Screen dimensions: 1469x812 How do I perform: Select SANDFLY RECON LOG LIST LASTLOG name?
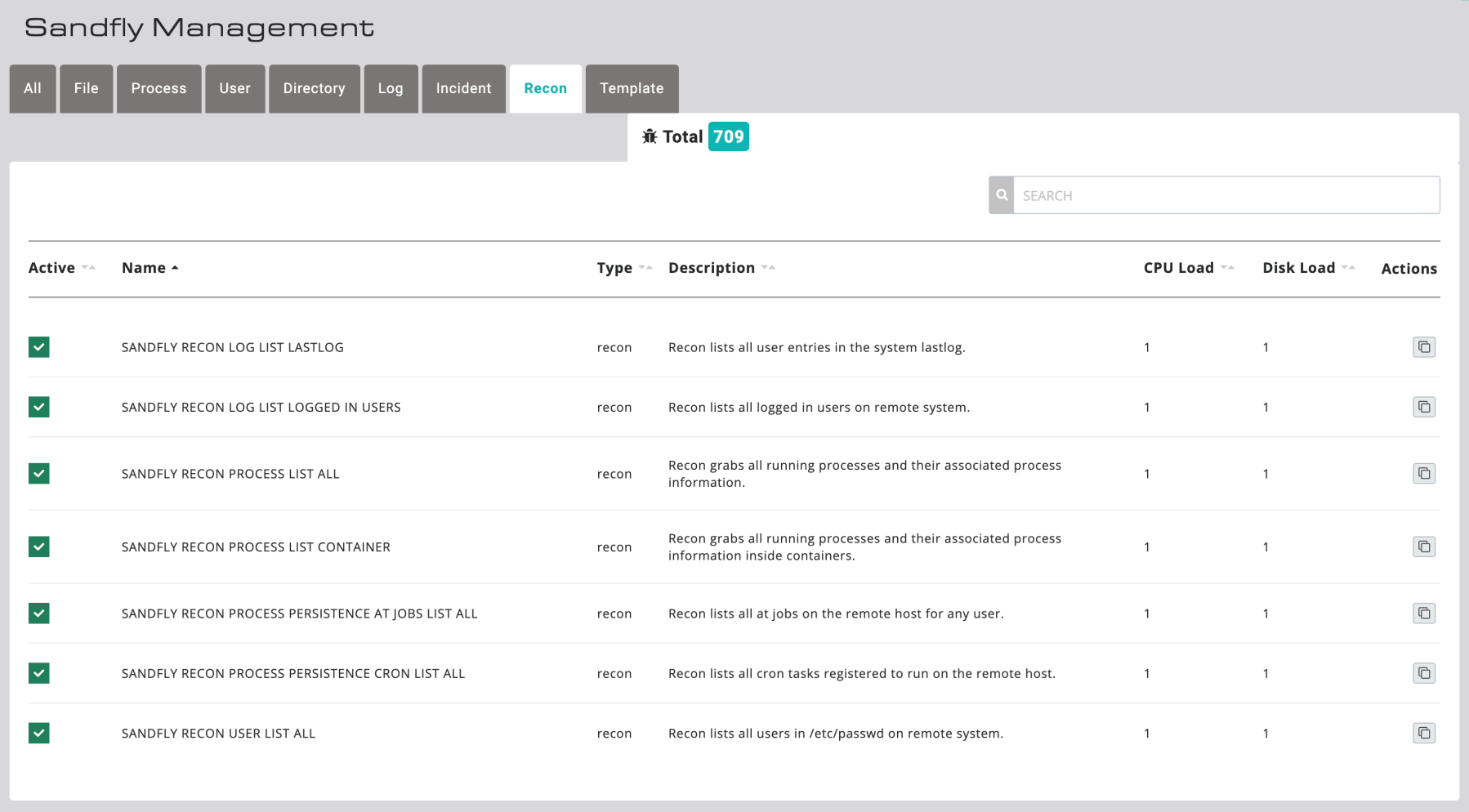pyautogui.click(x=233, y=347)
